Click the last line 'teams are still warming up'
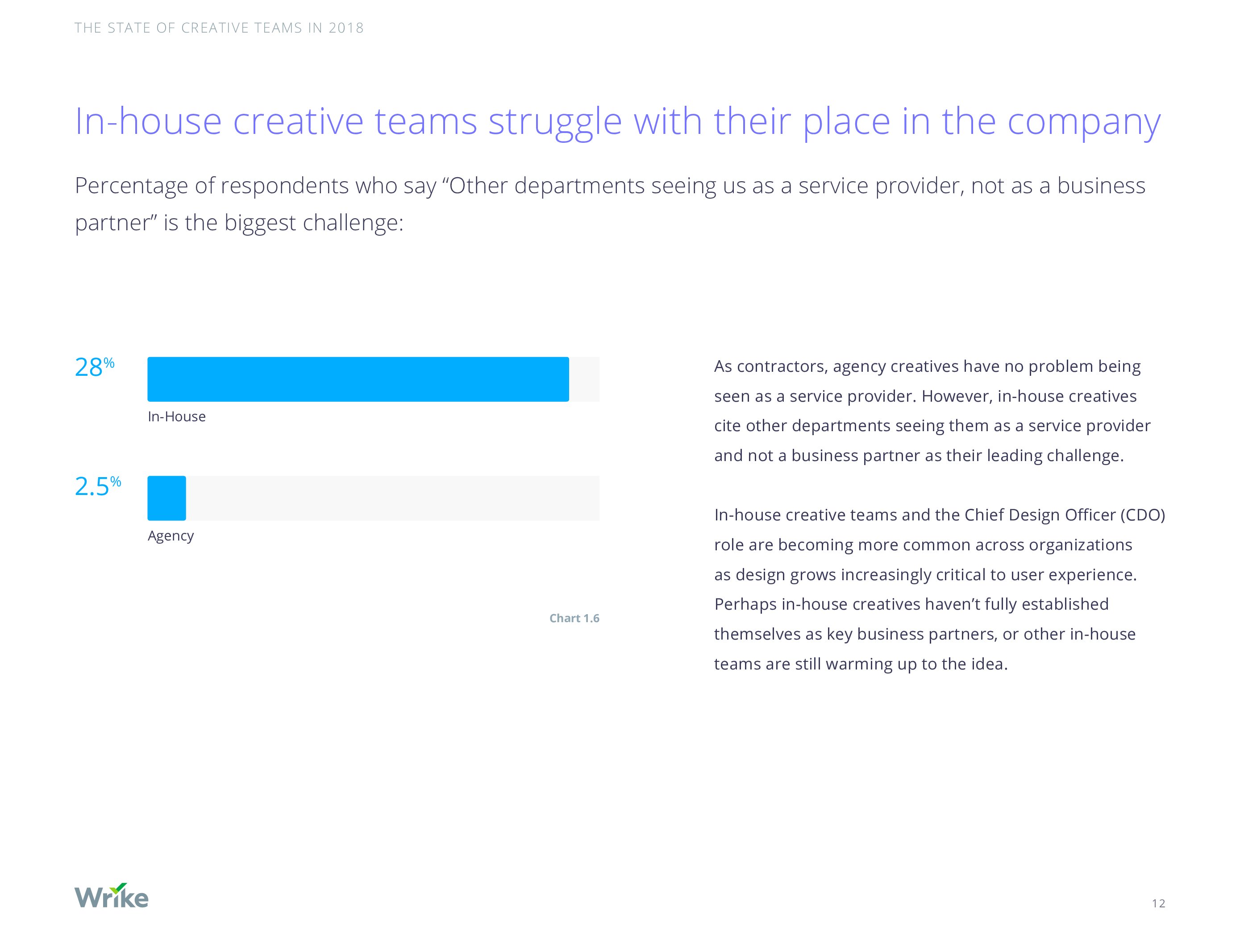 coord(861,664)
